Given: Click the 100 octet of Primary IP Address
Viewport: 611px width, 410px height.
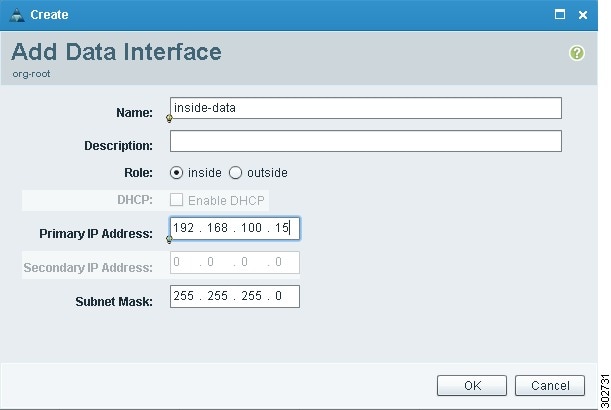Looking at the screenshot, I should click(x=251, y=228).
